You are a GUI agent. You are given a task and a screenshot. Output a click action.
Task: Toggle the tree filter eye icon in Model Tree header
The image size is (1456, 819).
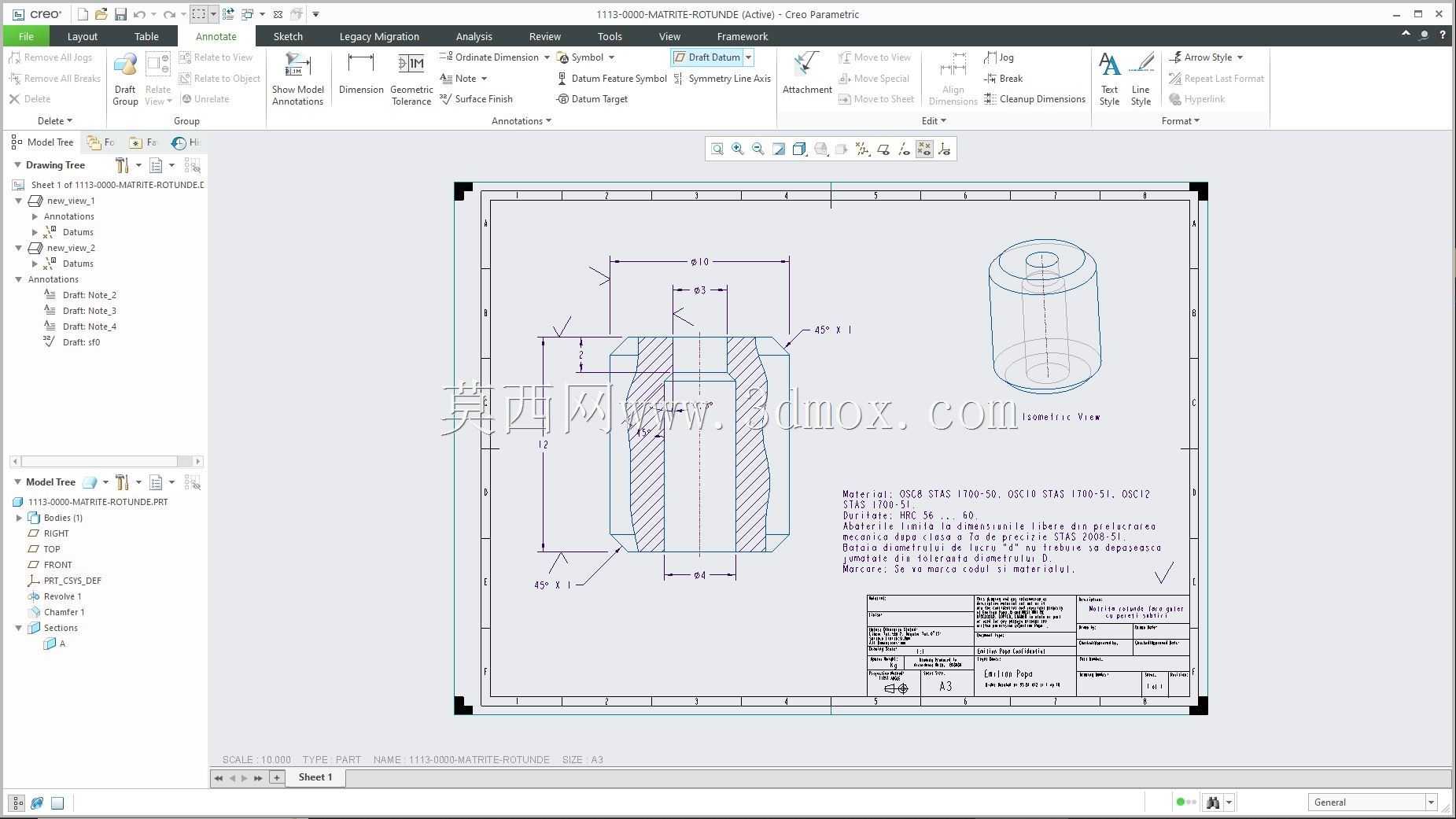(x=192, y=482)
